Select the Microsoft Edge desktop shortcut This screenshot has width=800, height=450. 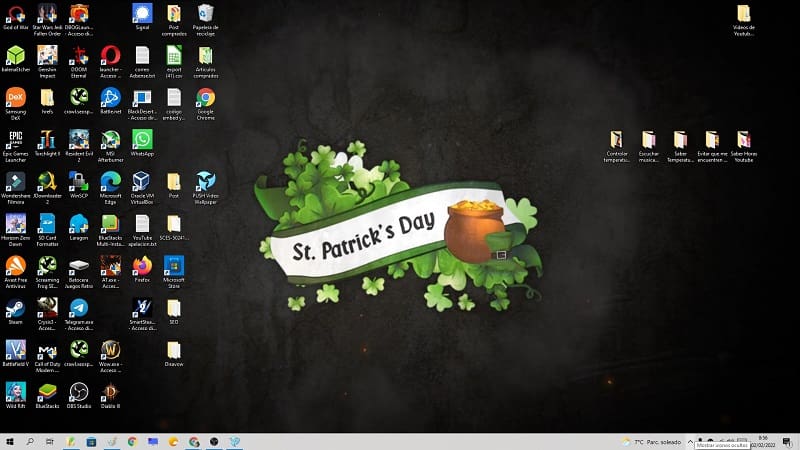[x=110, y=188]
